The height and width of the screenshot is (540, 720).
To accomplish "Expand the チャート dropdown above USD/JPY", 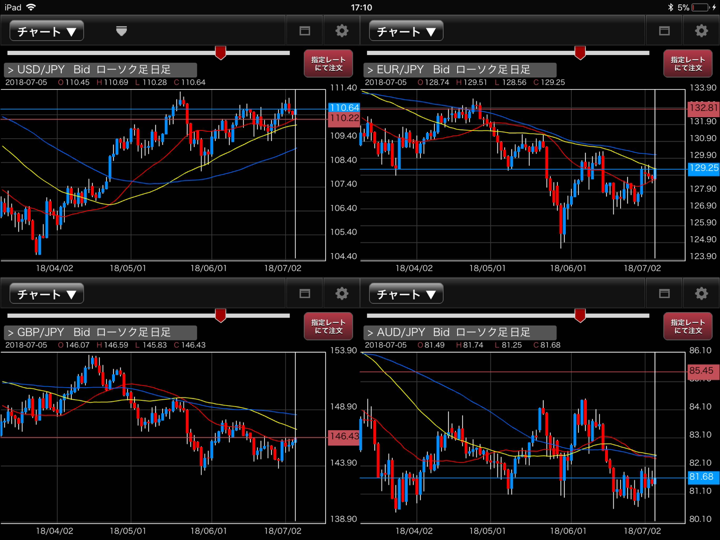I will pos(47,32).
